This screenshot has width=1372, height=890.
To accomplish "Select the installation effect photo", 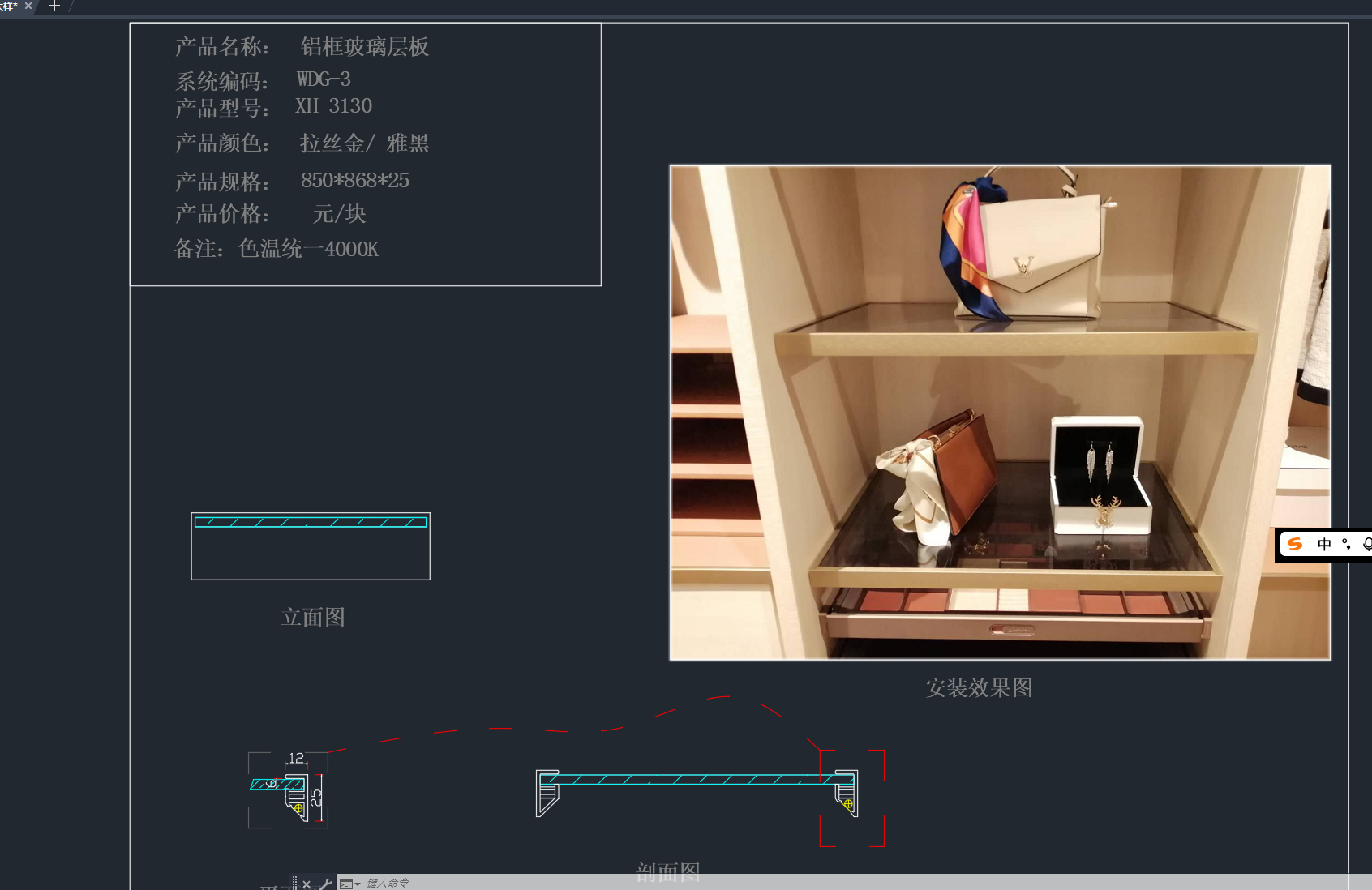I will click(999, 412).
